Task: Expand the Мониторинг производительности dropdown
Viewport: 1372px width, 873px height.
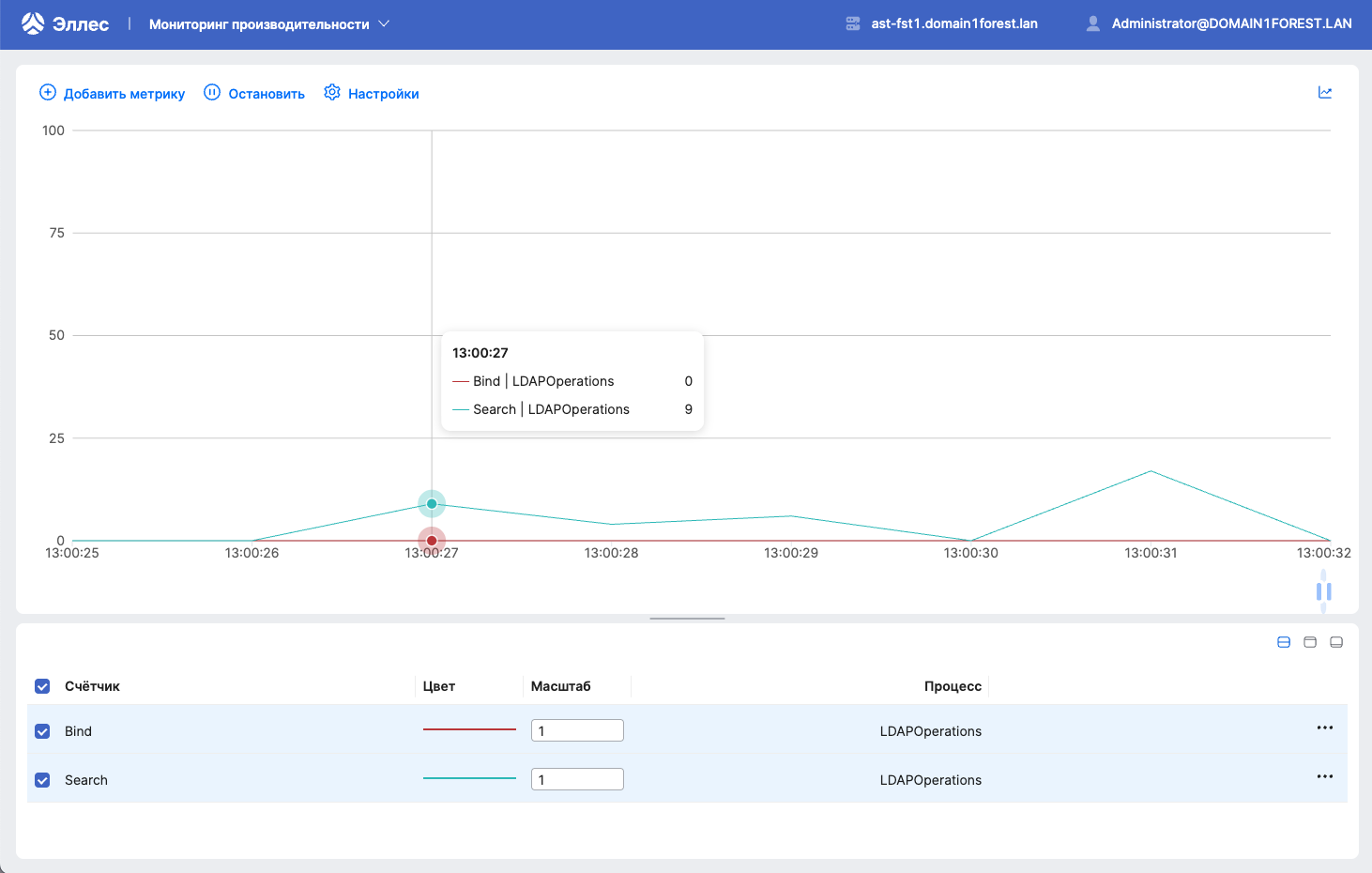Action: 383,22
